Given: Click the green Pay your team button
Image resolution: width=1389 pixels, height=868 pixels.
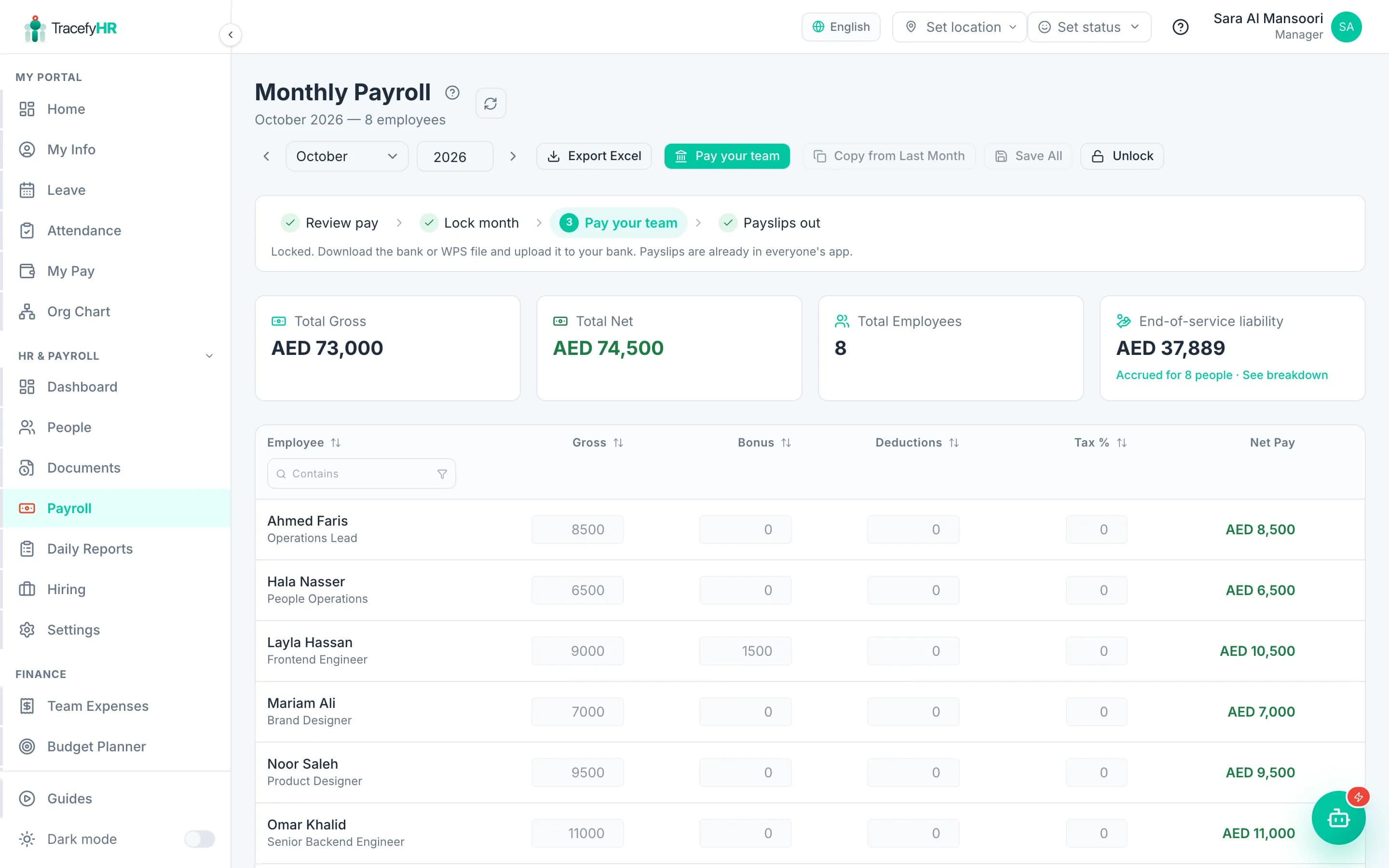Looking at the screenshot, I should [x=727, y=156].
